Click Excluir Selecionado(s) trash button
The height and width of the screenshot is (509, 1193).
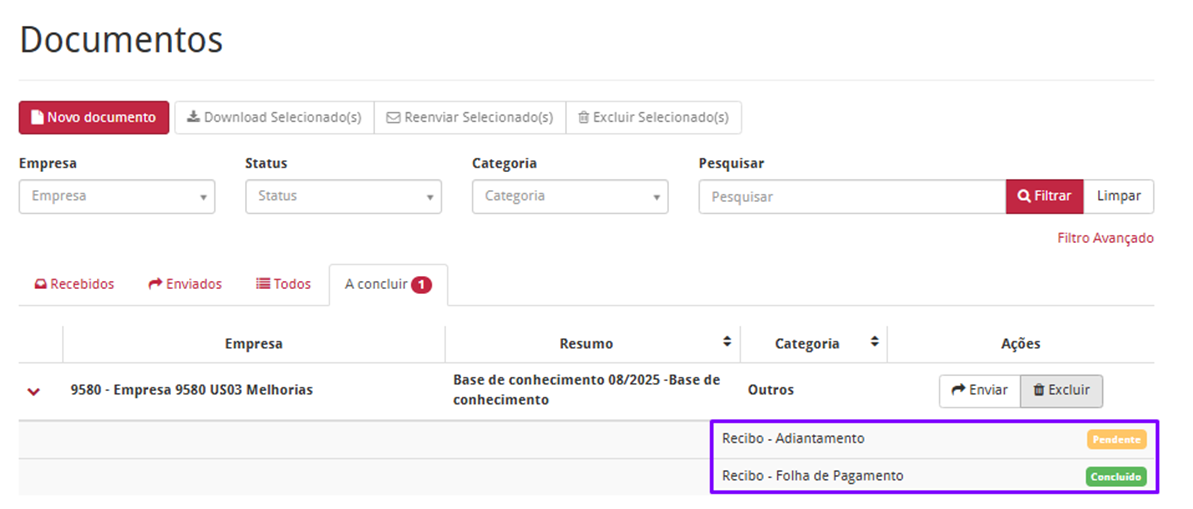[x=653, y=117]
